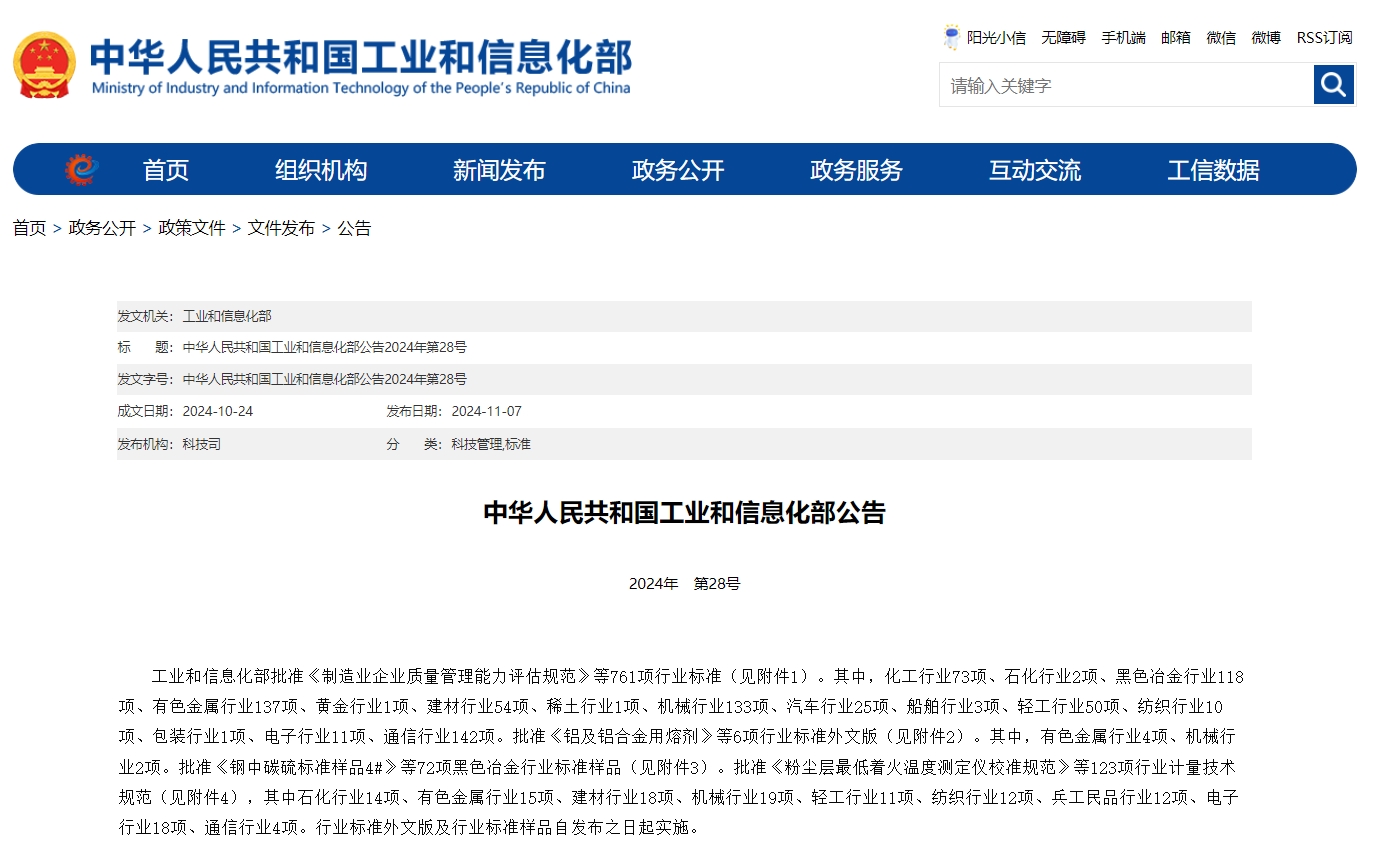The height and width of the screenshot is (850, 1375).
Task: Navigate to 互动交流 section
Action: tap(1034, 170)
